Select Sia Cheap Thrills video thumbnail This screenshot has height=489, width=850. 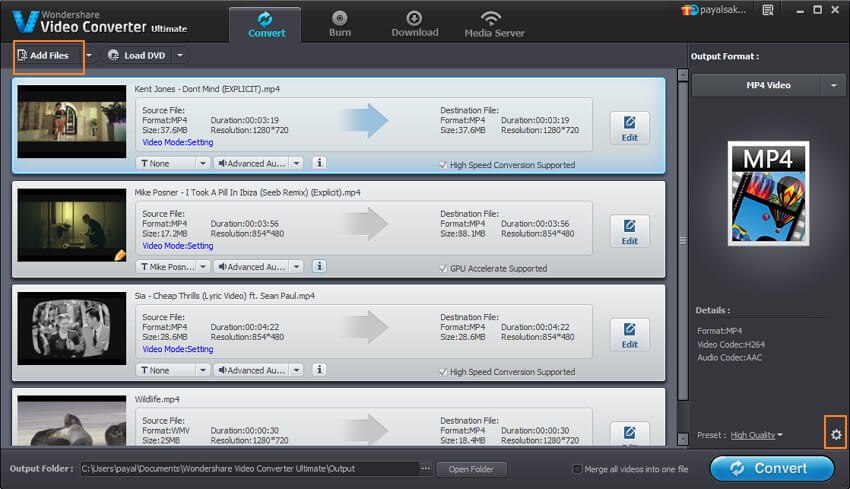72,329
